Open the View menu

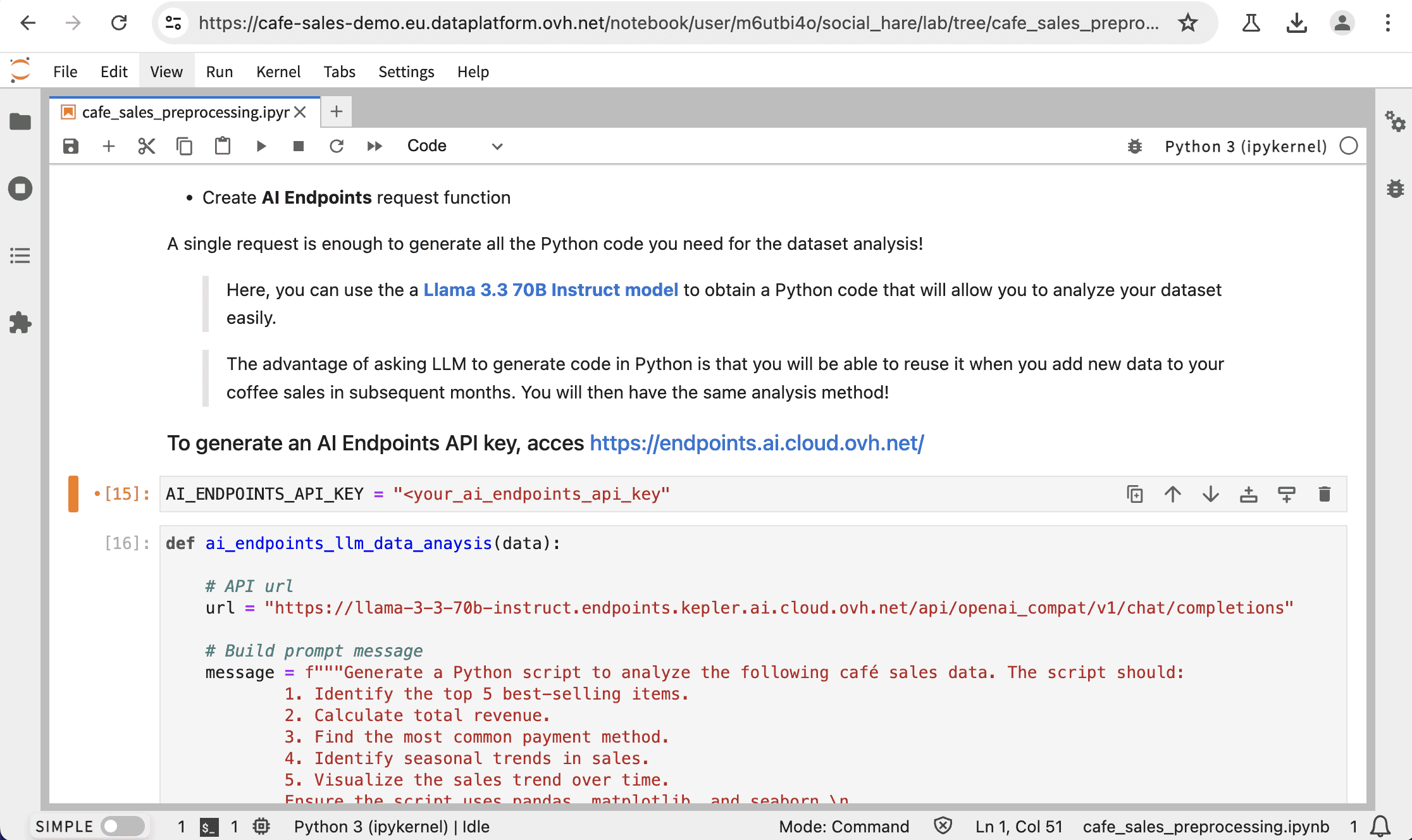point(166,71)
